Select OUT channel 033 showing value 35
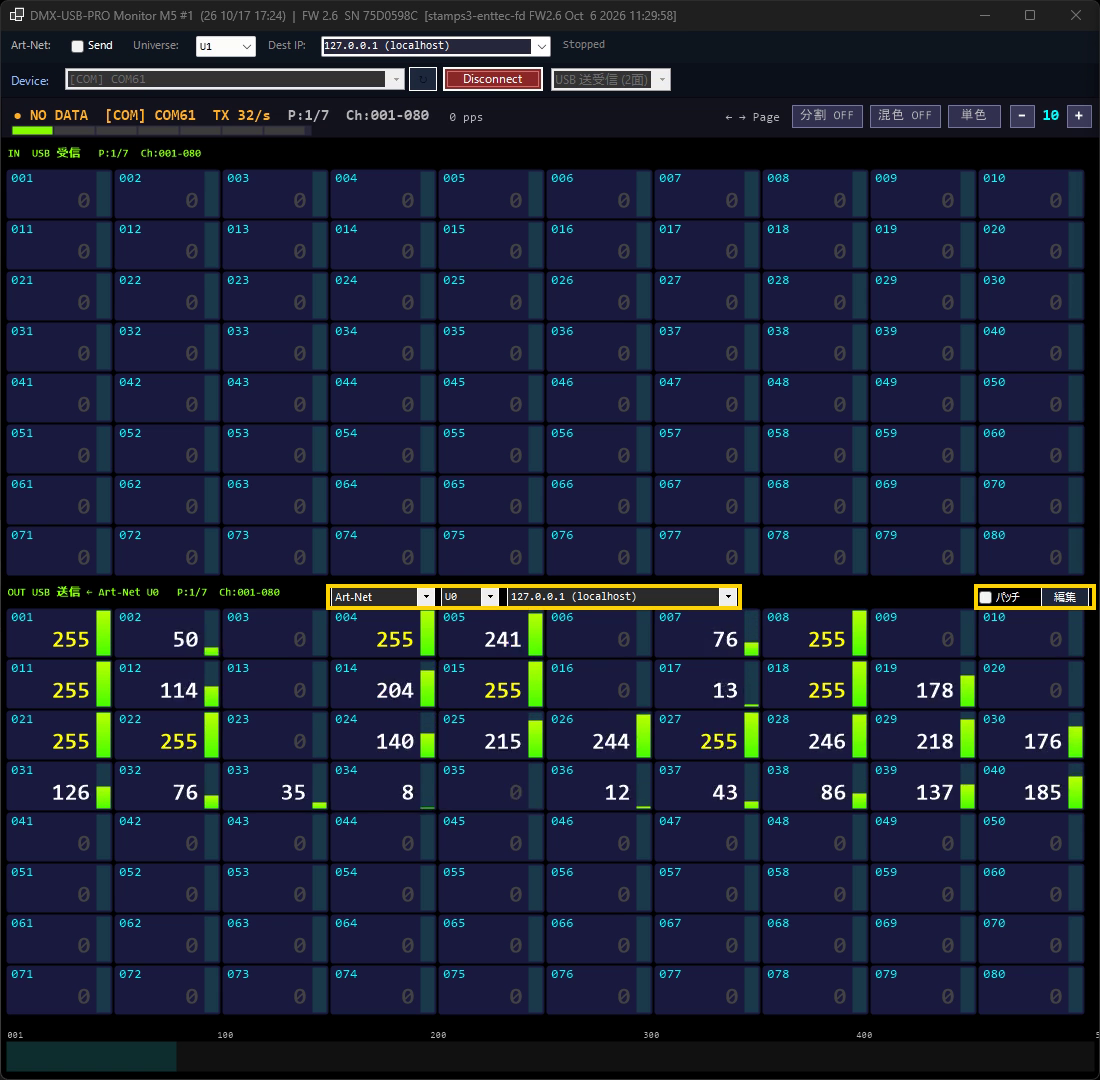This screenshot has height=1080, width=1100. [x=275, y=786]
